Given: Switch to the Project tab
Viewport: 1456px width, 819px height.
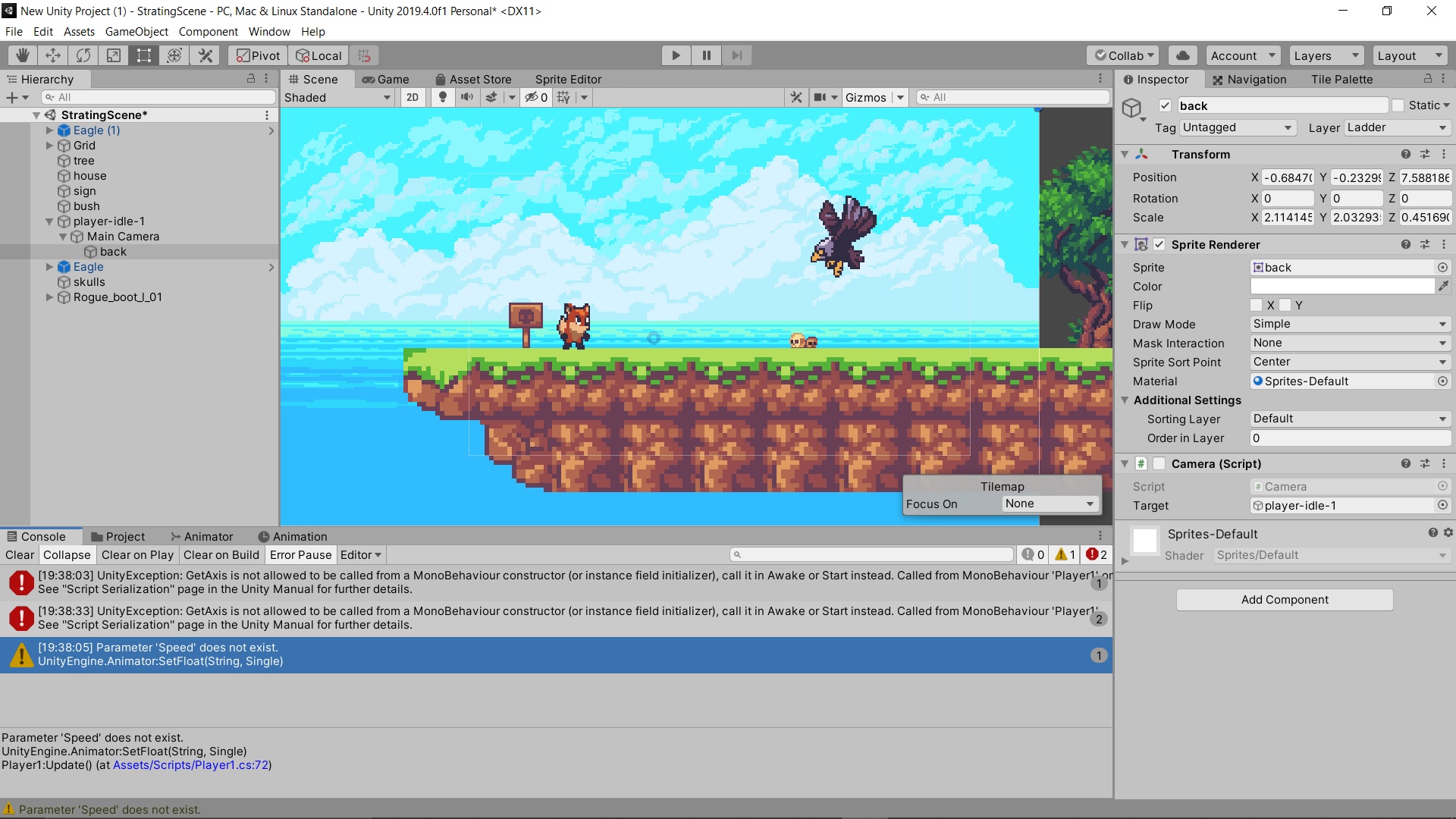Looking at the screenshot, I should pyautogui.click(x=118, y=536).
